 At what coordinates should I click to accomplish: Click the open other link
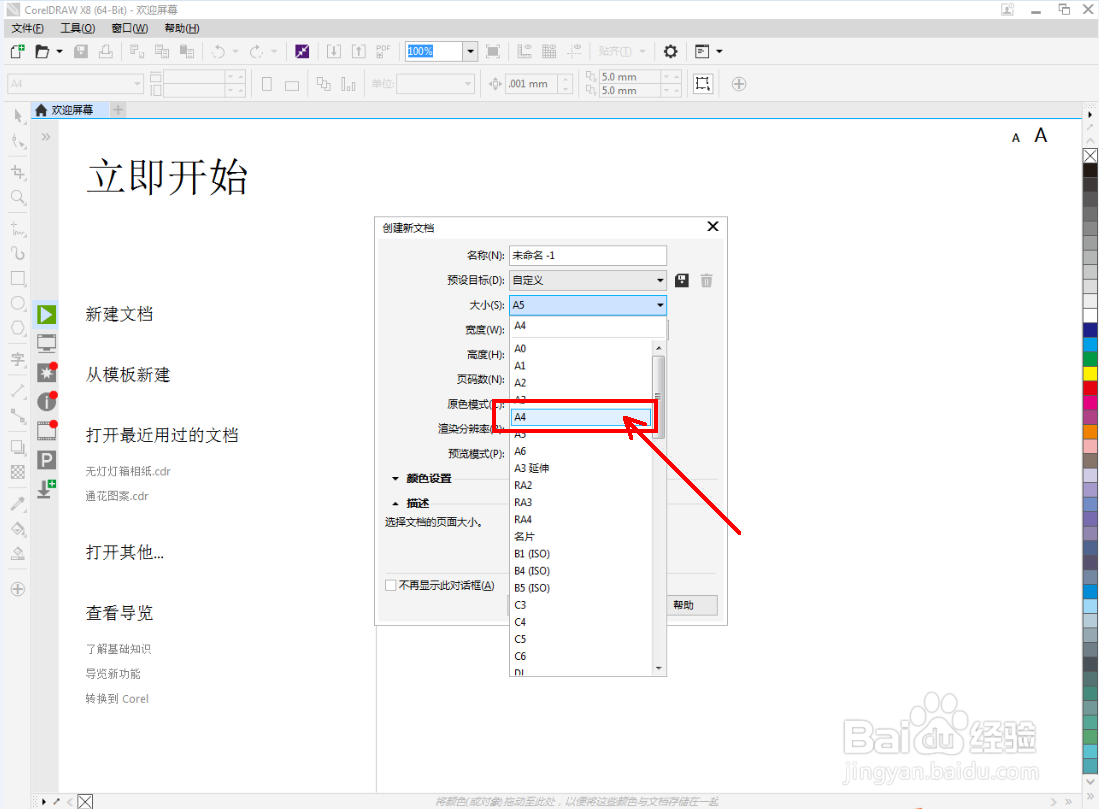(x=125, y=552)
